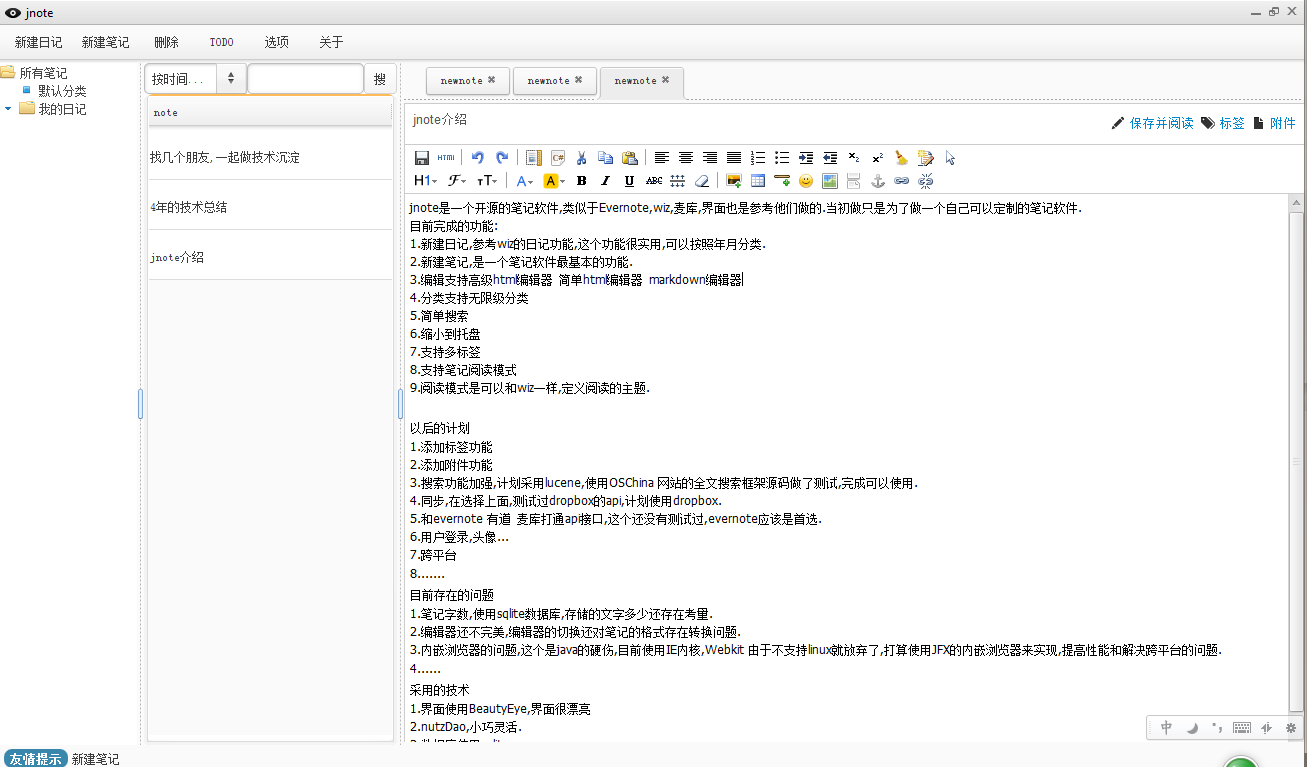
Task: Insert code block with the C# icon
Action: tap(558, 158)
